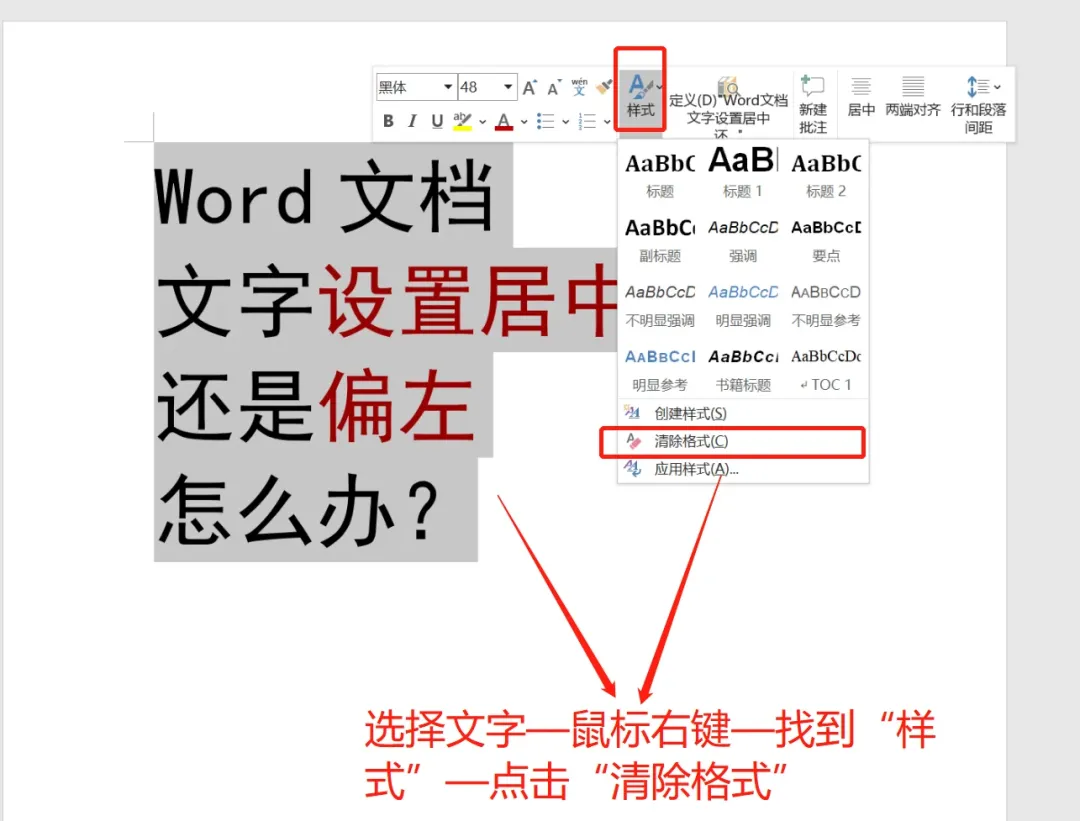Apply the yellow text highlight color
The width and height of the screenshot is (1080, 821).
[x=462, y=121]
